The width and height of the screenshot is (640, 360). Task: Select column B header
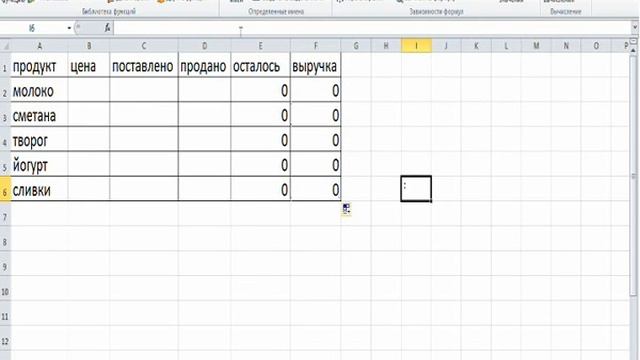(89, 46)
